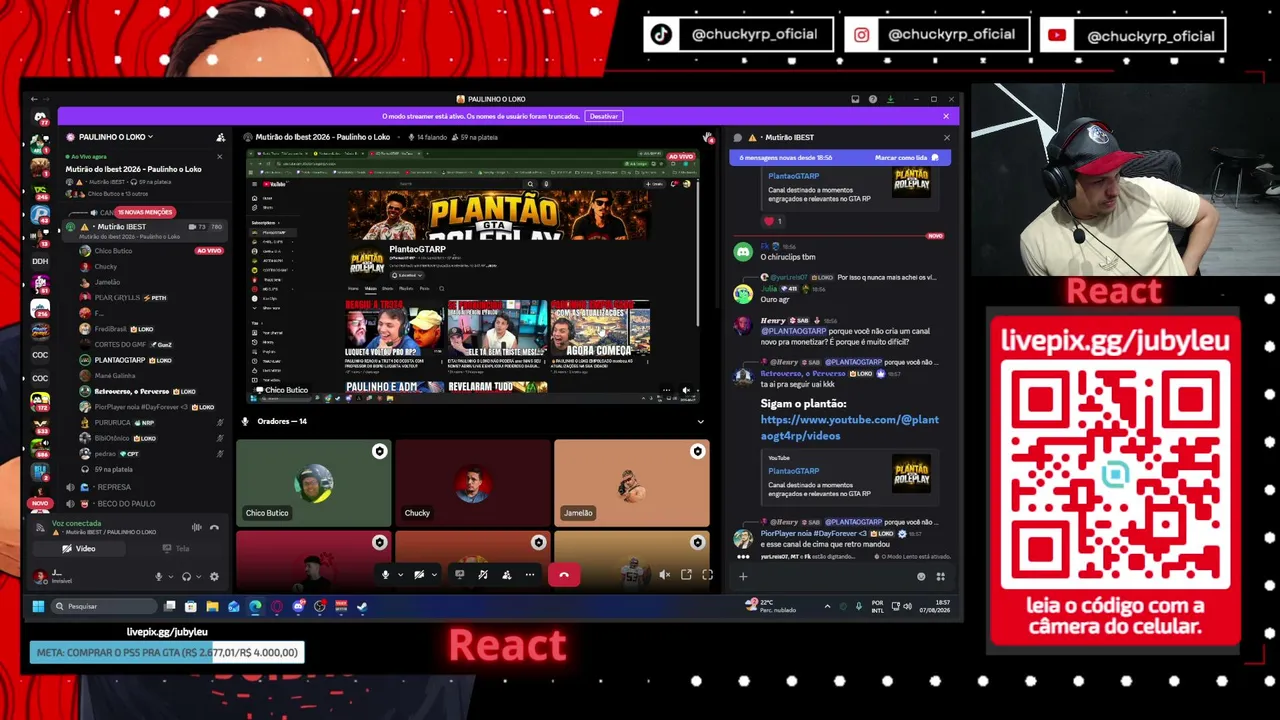Click the NOVO unread servers indicator
The height and width of the screenshot is (720, 1280).
pyautogui.click(x=40, y=504)
